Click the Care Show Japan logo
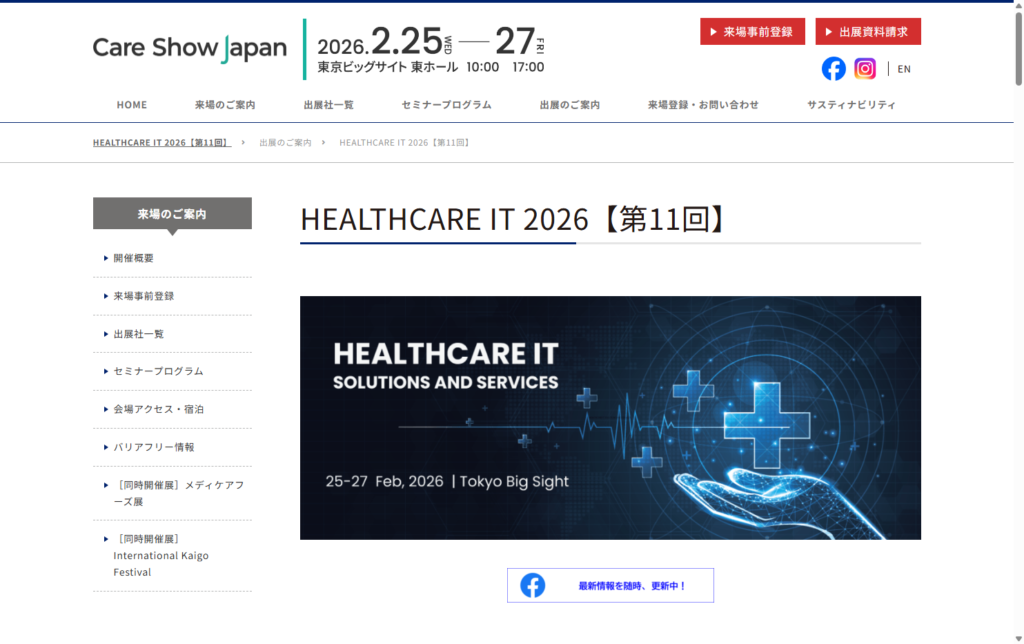 click(x=189, y=47)
